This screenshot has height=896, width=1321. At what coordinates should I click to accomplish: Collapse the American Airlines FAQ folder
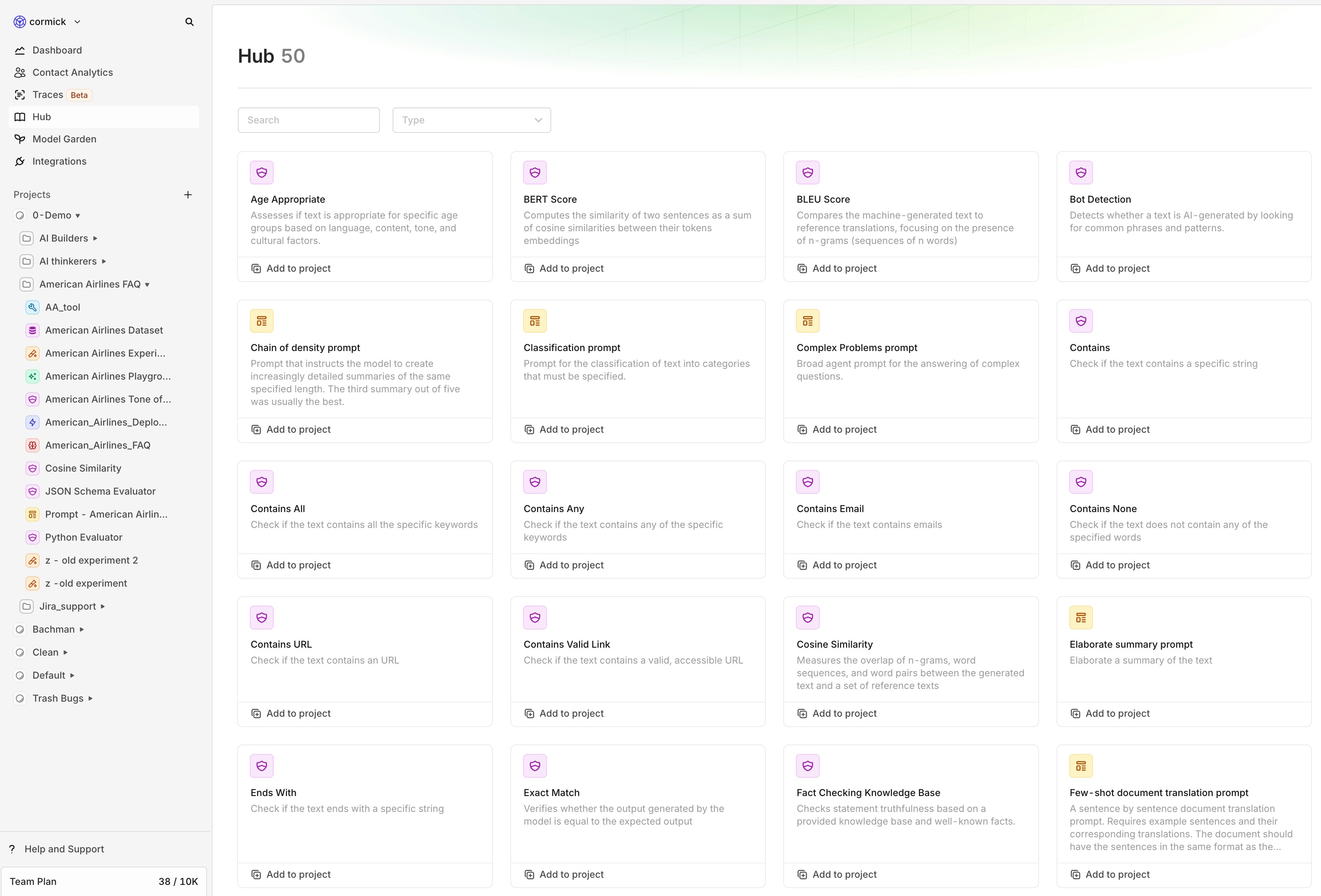[x=147, y=284]
